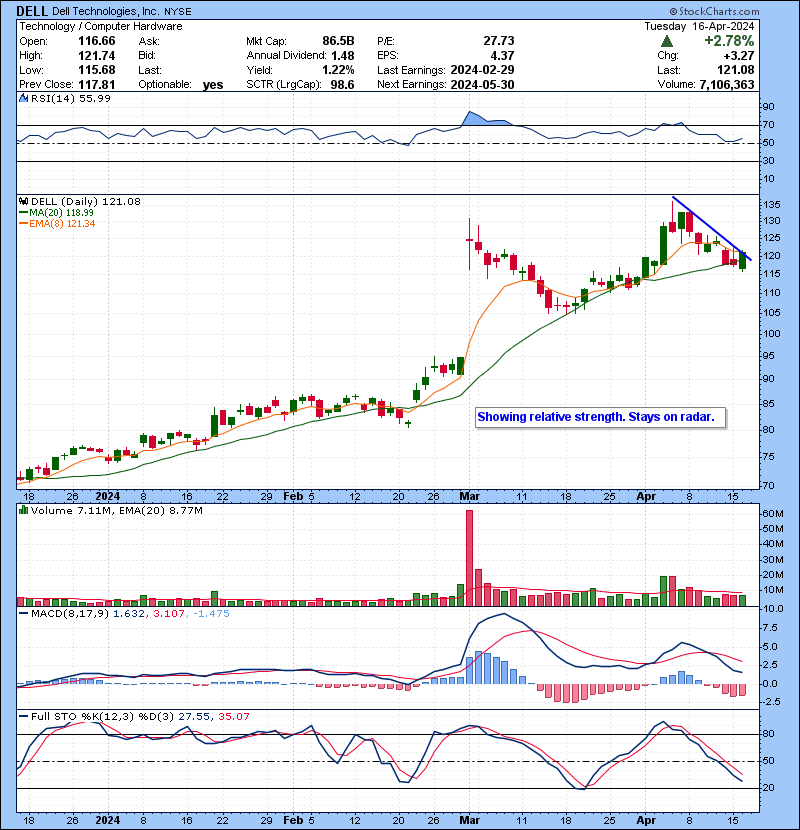Viewport: 800px width, 830px height.
Task: Click the MA(20) 118.99 legend entry
Action: (x=56, y=212)
